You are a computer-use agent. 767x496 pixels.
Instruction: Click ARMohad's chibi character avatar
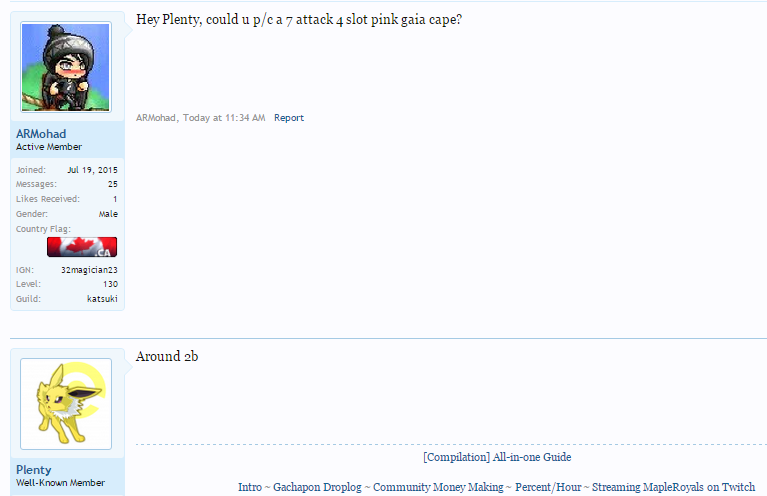point(66,67)
